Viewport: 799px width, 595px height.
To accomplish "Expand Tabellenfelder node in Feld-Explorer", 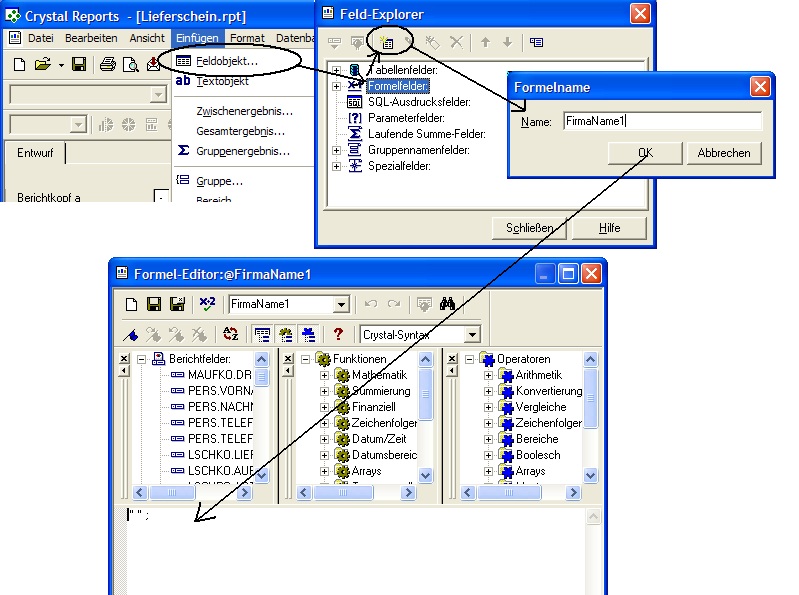I will 336,70.
